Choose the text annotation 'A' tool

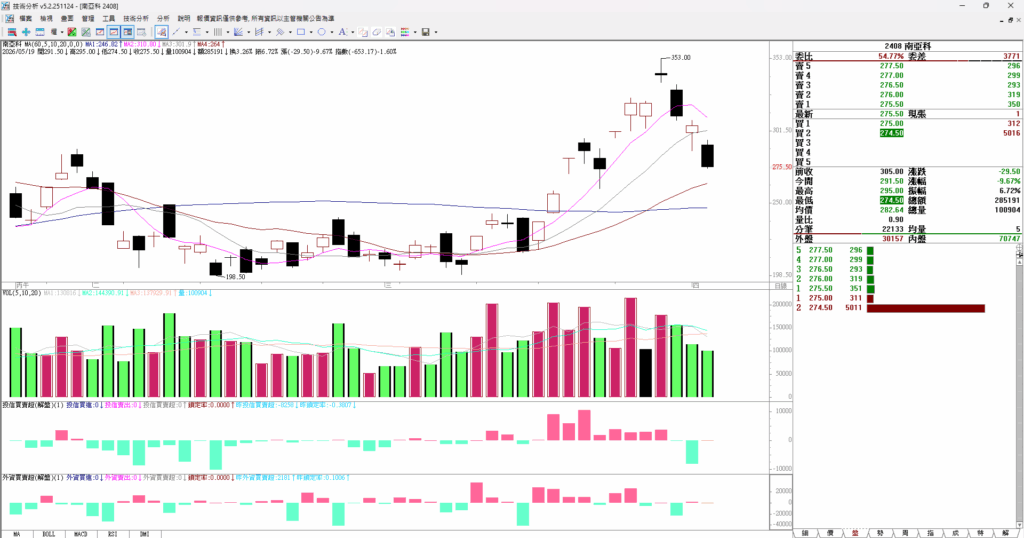pyautogui.click(x=342, y=31)
